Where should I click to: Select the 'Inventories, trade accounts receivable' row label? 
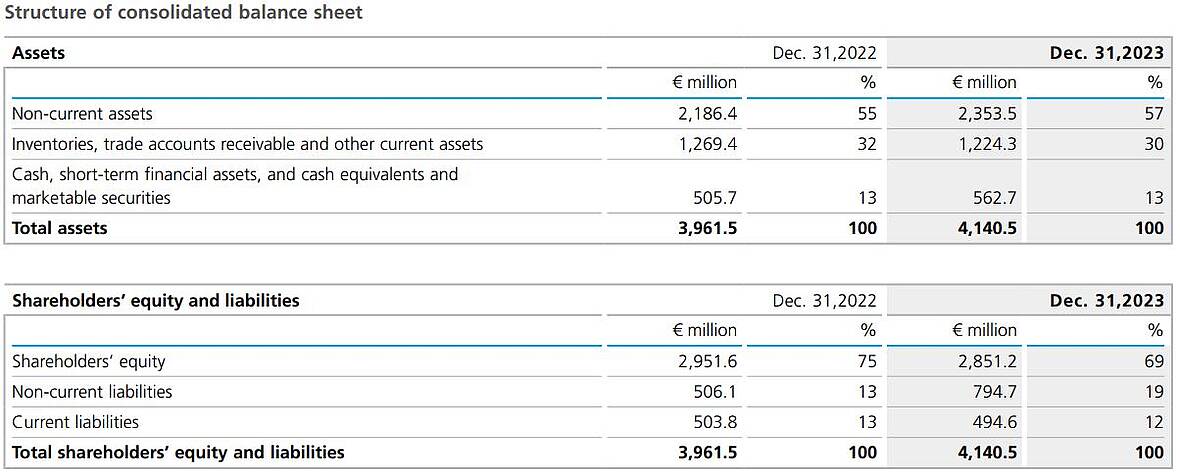click(247, 144)
